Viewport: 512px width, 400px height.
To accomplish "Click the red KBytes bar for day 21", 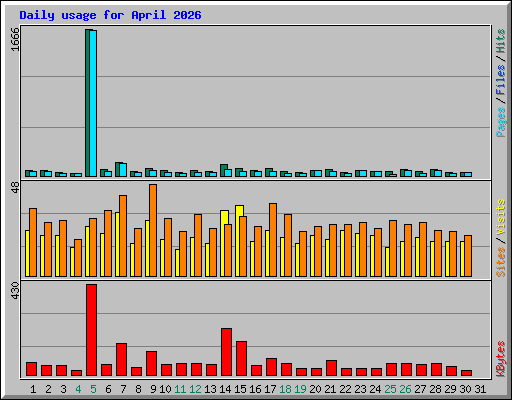I will coord(331,368).
